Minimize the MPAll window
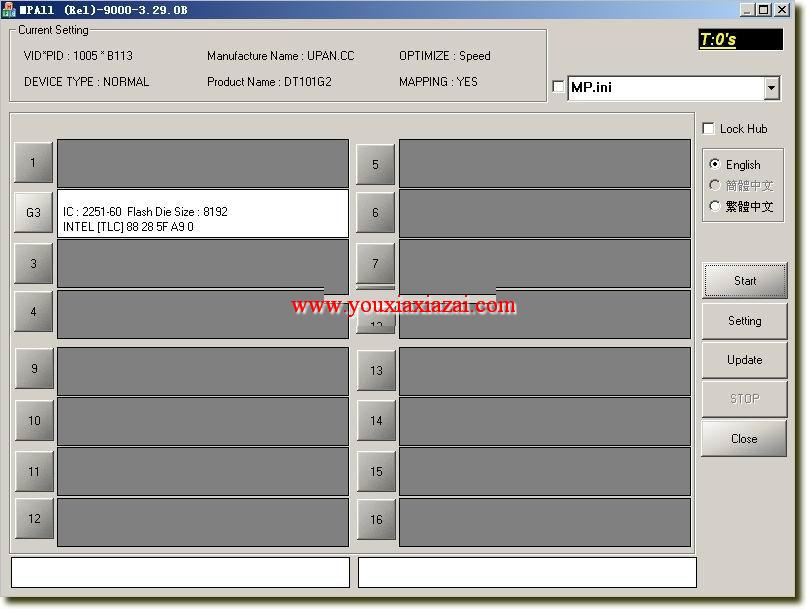 click(x=747, y=9)
